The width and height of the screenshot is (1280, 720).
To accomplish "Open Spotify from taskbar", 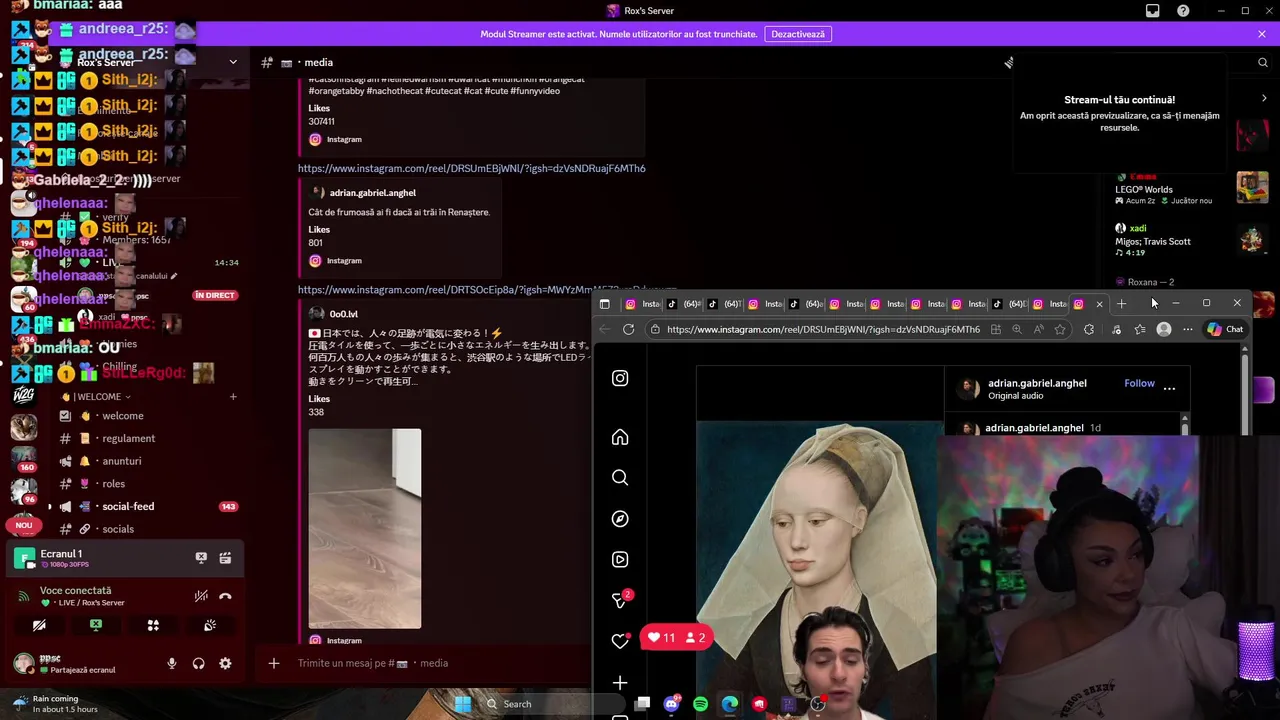I will (x=700, y=704).
